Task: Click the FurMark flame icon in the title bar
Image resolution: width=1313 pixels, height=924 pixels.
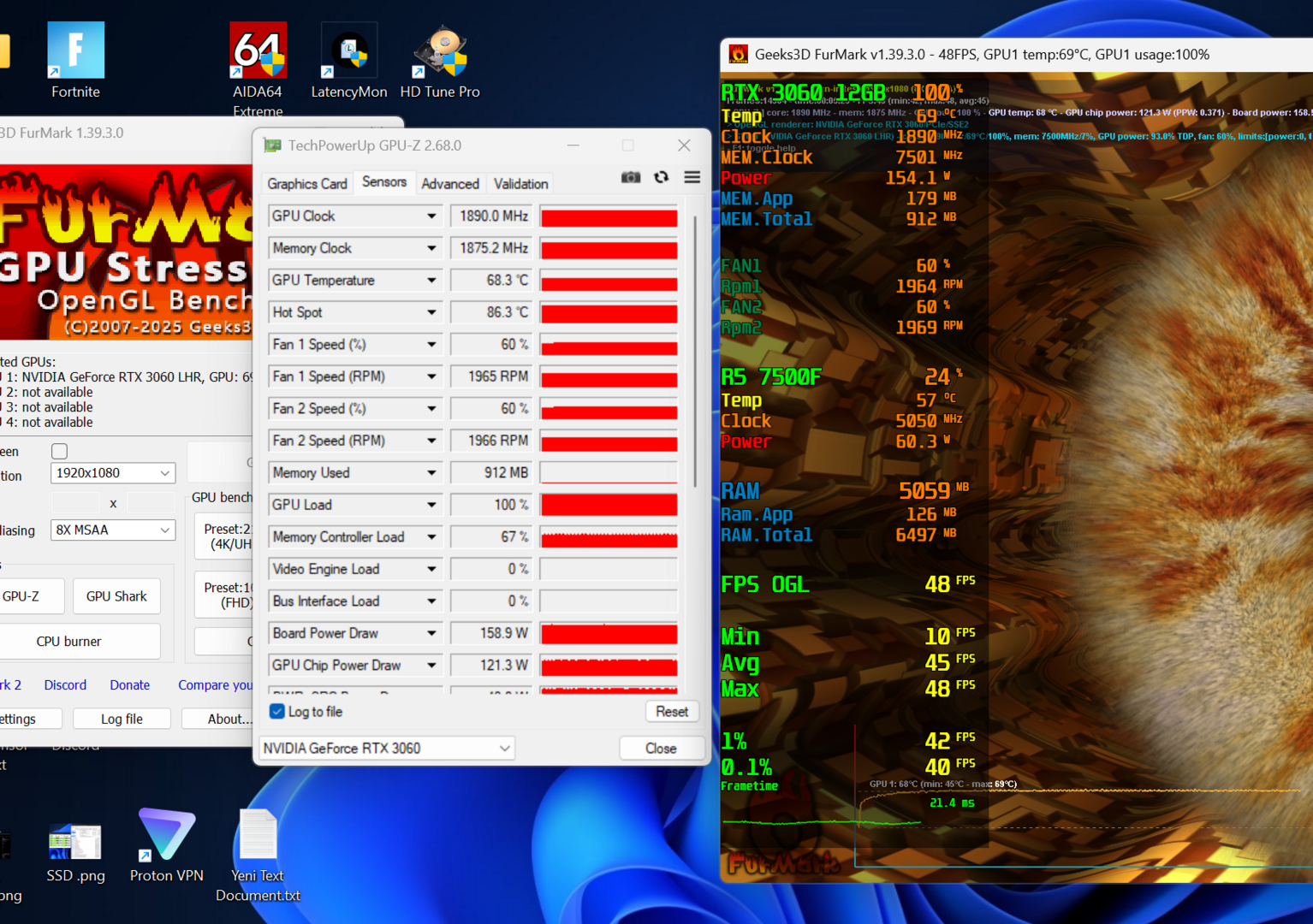Action: pyautogui.click(x=738, y=54)
